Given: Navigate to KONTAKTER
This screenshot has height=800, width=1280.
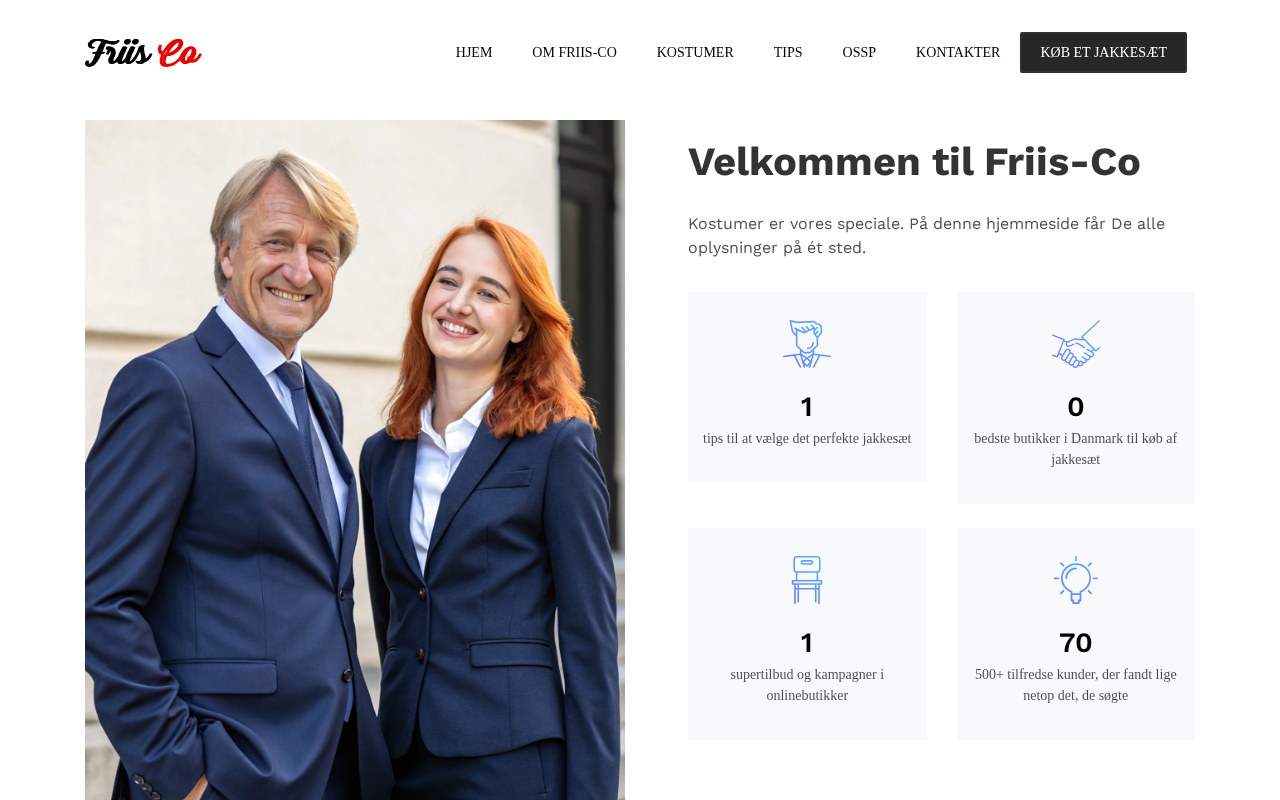Looking at the screenshot, I should pos(958,52).
